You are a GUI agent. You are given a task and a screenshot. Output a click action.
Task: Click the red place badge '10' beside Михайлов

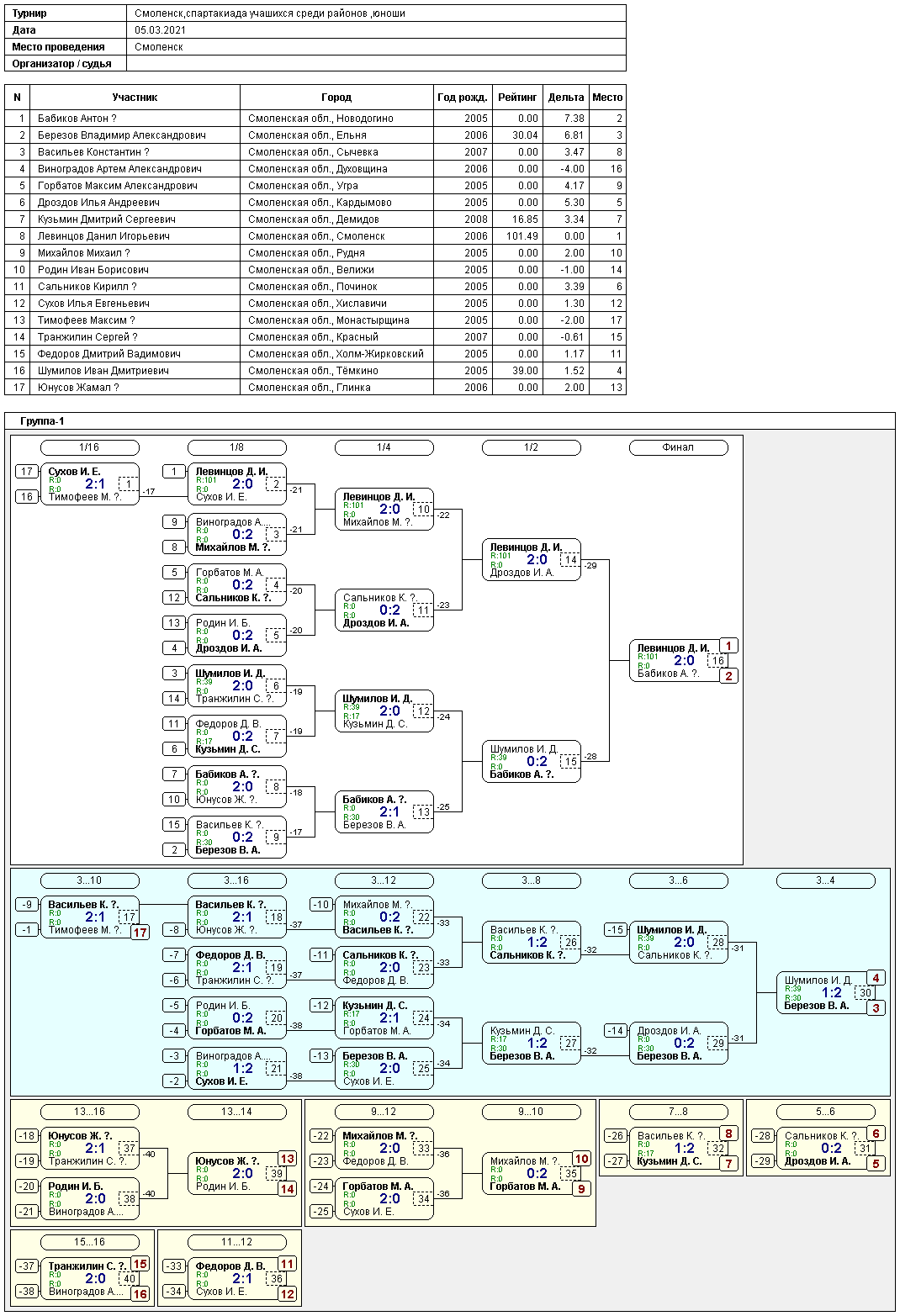(x=581, y=1159)
